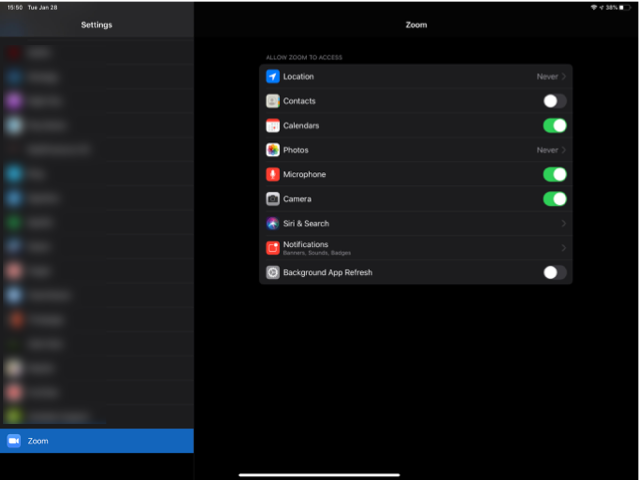Select Zoom in the Settings sidebar

pyautogui.click(x=97, y=441)
